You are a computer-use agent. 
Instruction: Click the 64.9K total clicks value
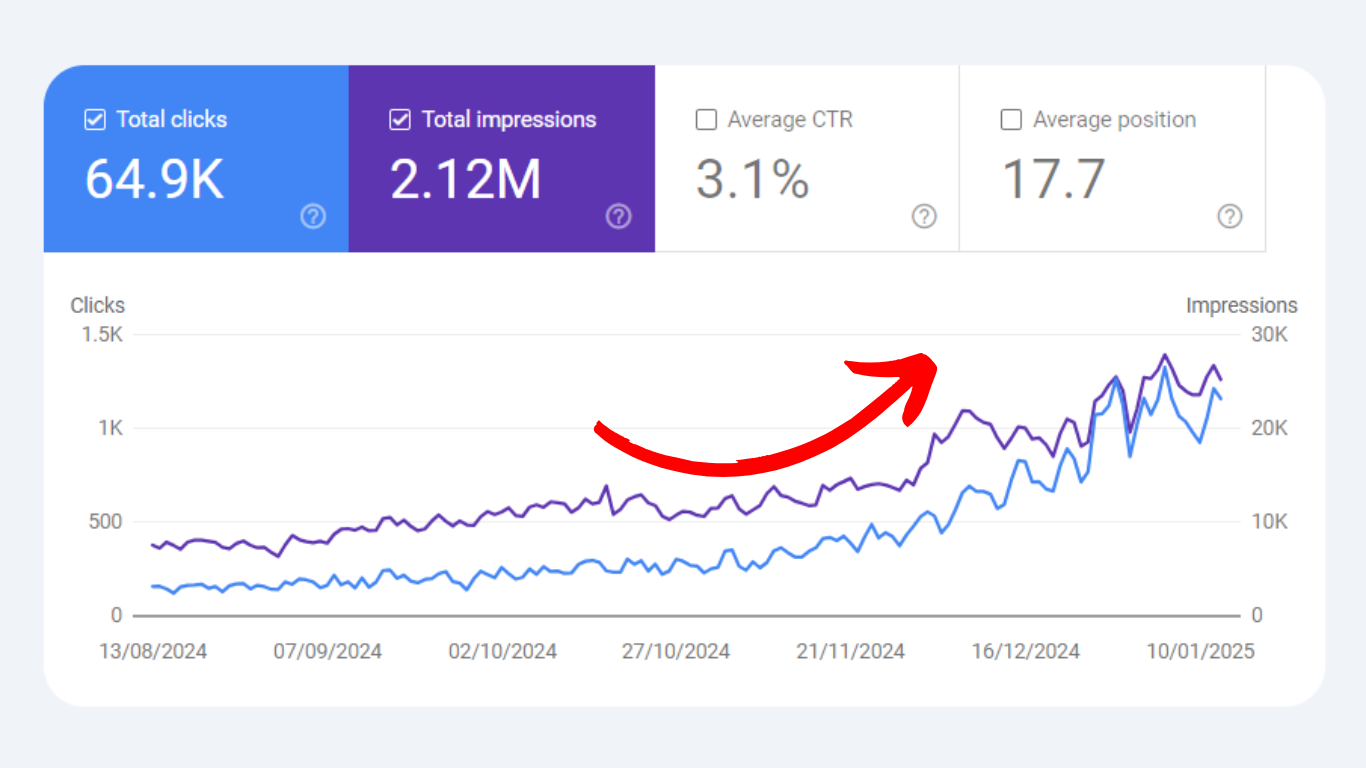pos(154,180)
